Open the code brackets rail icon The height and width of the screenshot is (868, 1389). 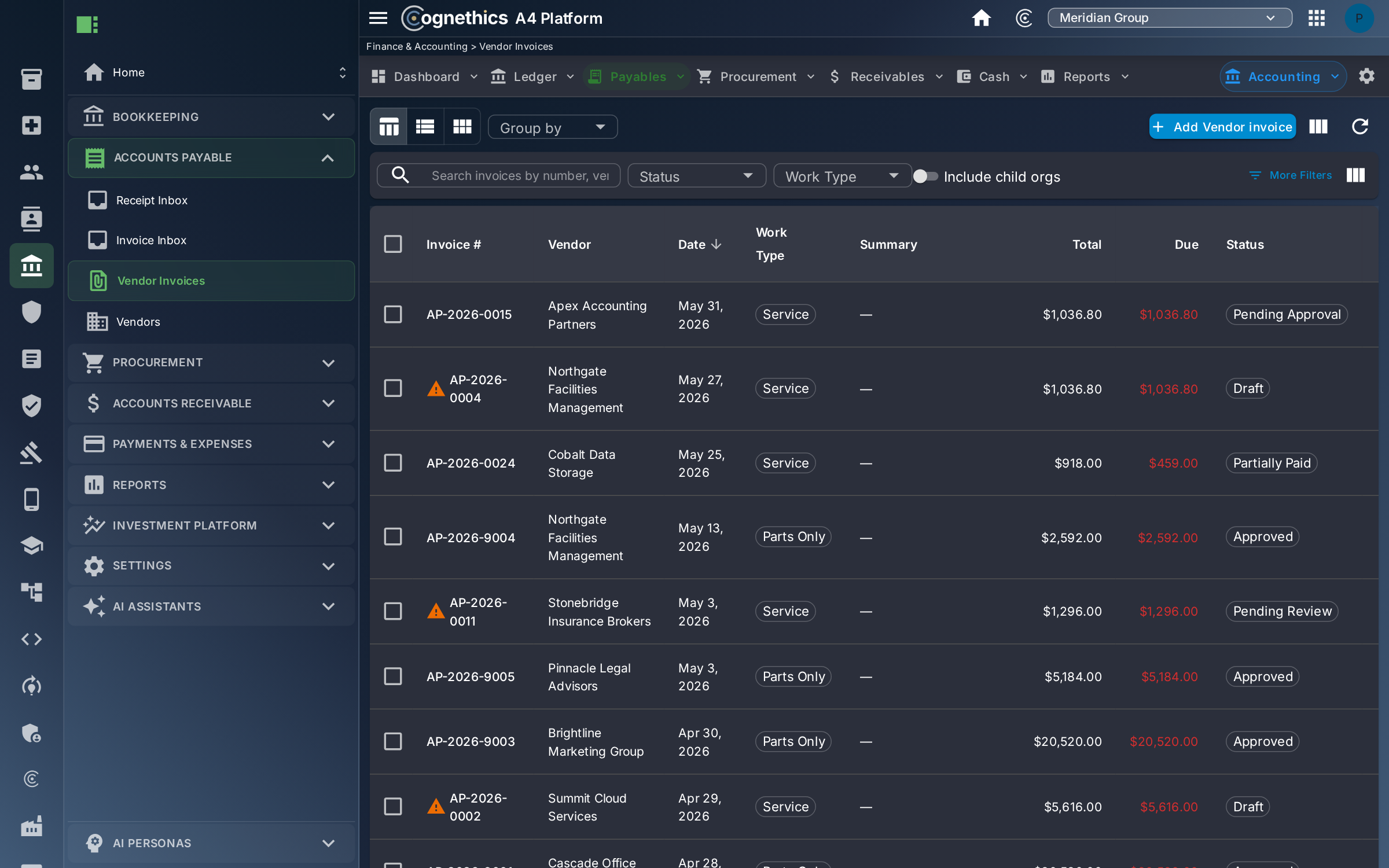click(32, 639)
